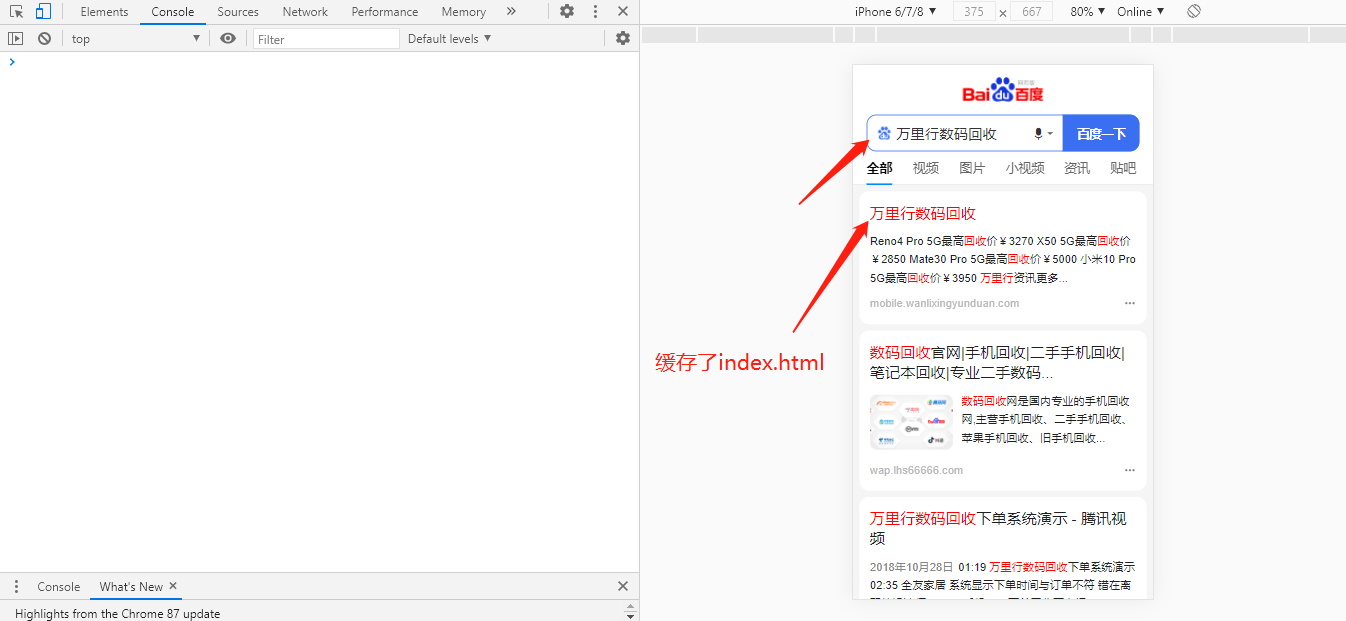Open the DevTools three-dot customize menu
Image resolution: width=1346 pixels, height=621 pixels.
click(596, 12)
